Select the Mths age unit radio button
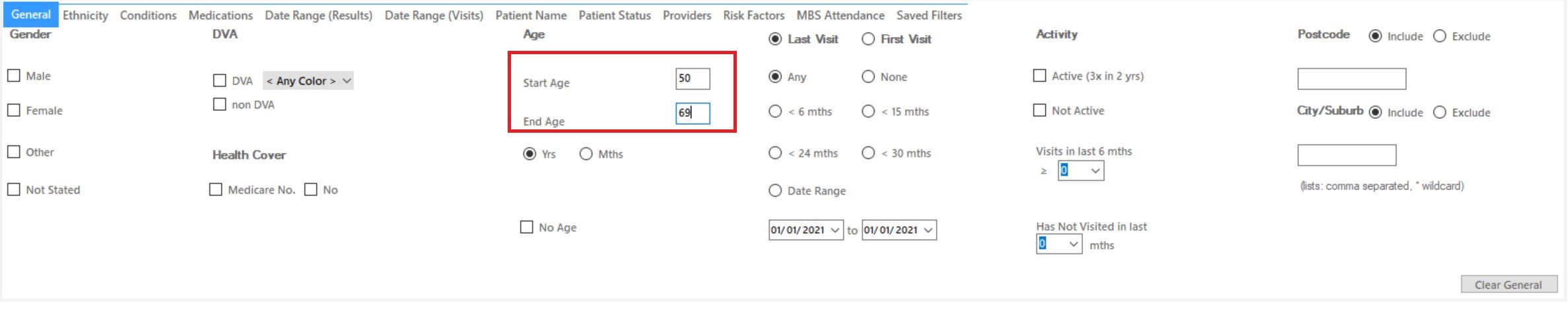Screen dimensions: 1568x311 [x=586, y=154]
